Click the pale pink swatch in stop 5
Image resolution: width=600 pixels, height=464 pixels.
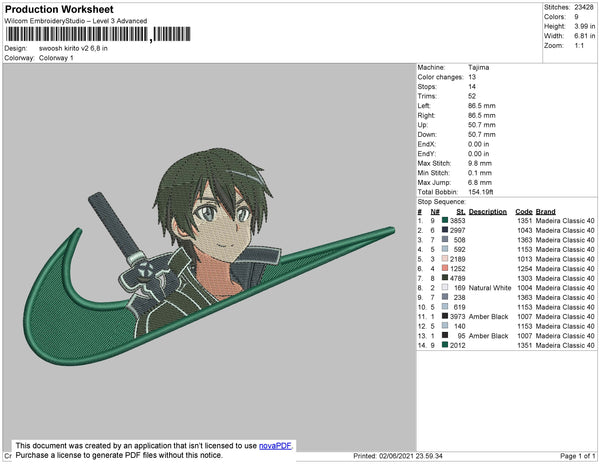point(445,259)
